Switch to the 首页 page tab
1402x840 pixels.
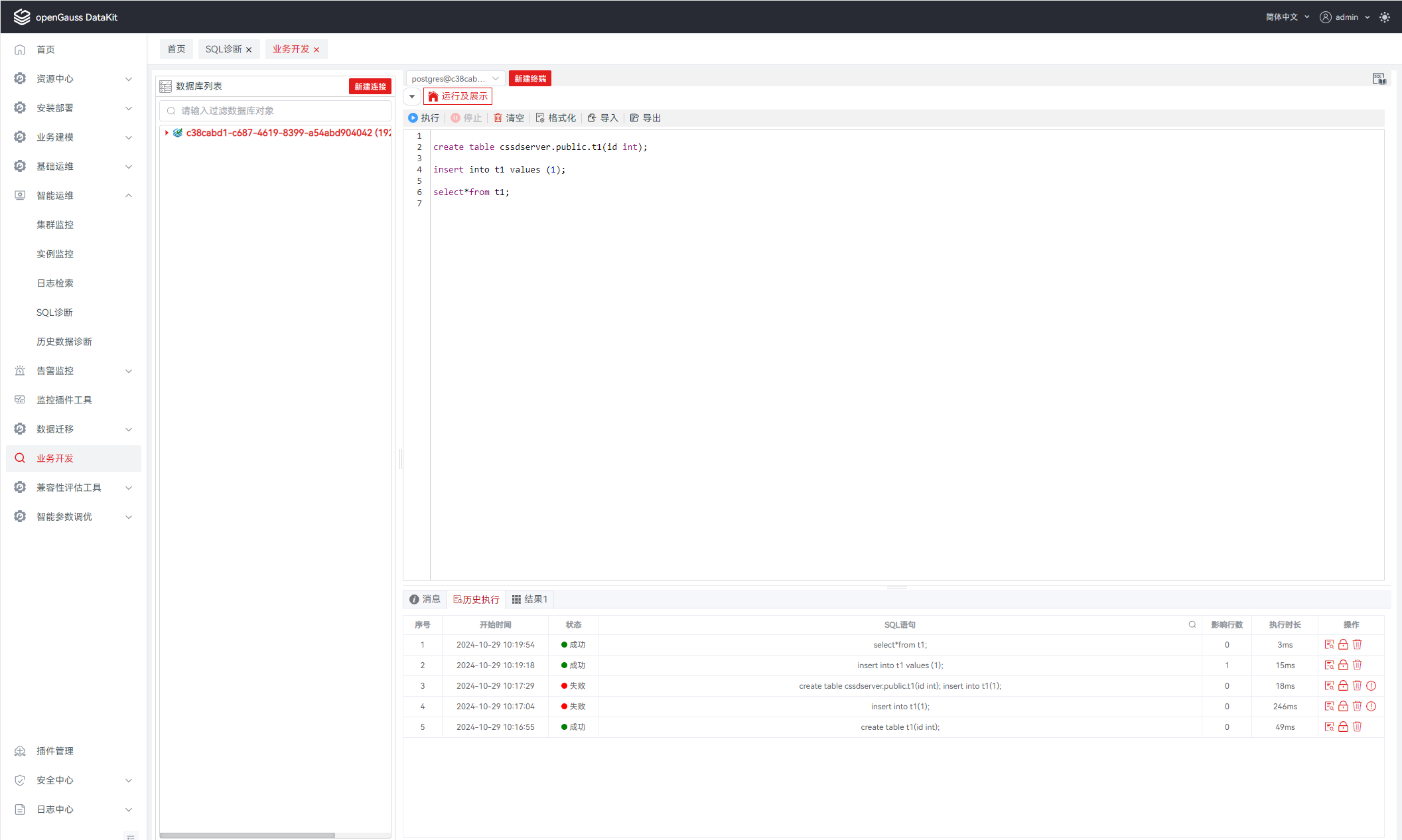[x=176, y=49]
